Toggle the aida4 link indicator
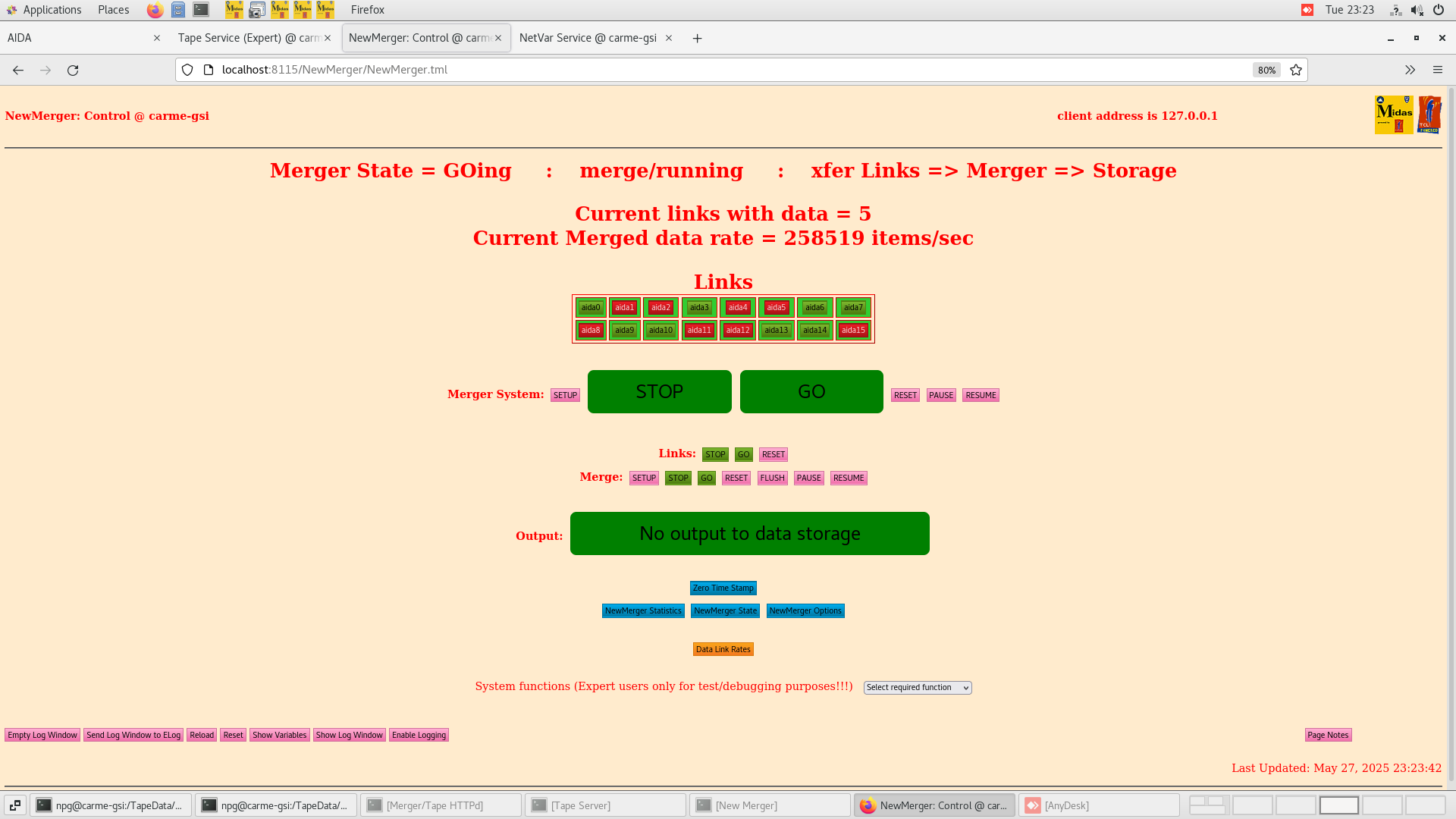 (x=737, y=307)
